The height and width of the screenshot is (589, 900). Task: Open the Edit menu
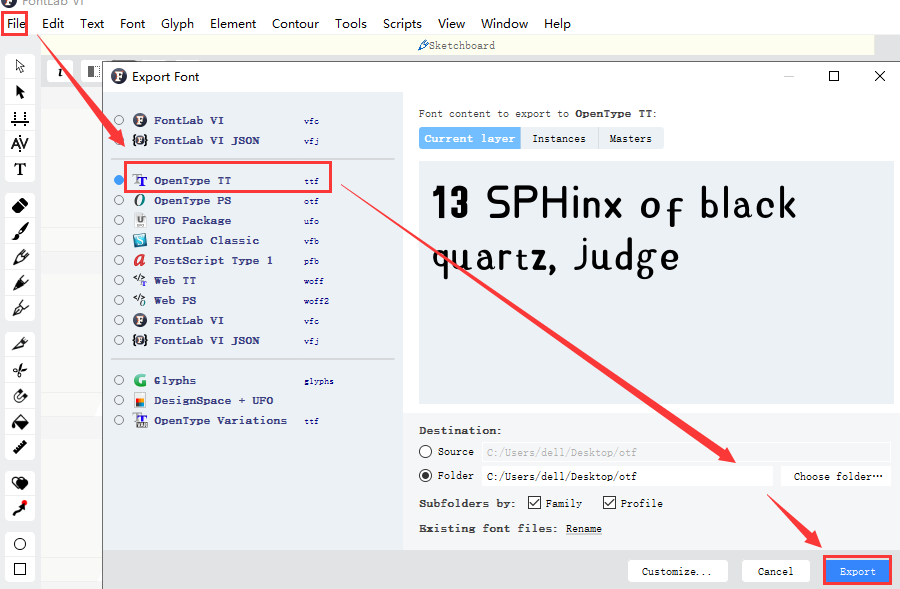tap(53, 24)
